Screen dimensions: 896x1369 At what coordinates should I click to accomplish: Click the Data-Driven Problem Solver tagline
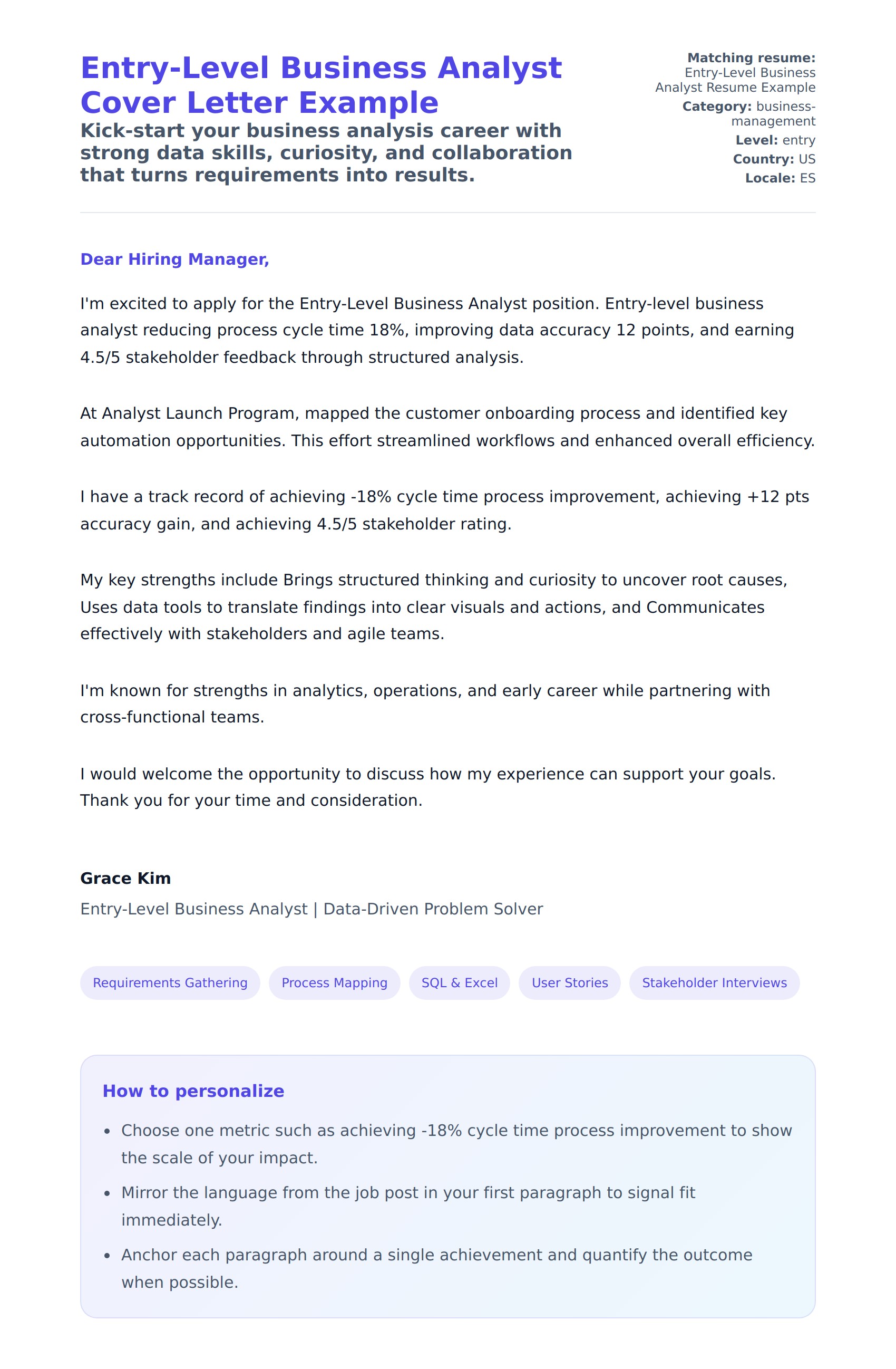pyautogui.click(x=433, y=909)
